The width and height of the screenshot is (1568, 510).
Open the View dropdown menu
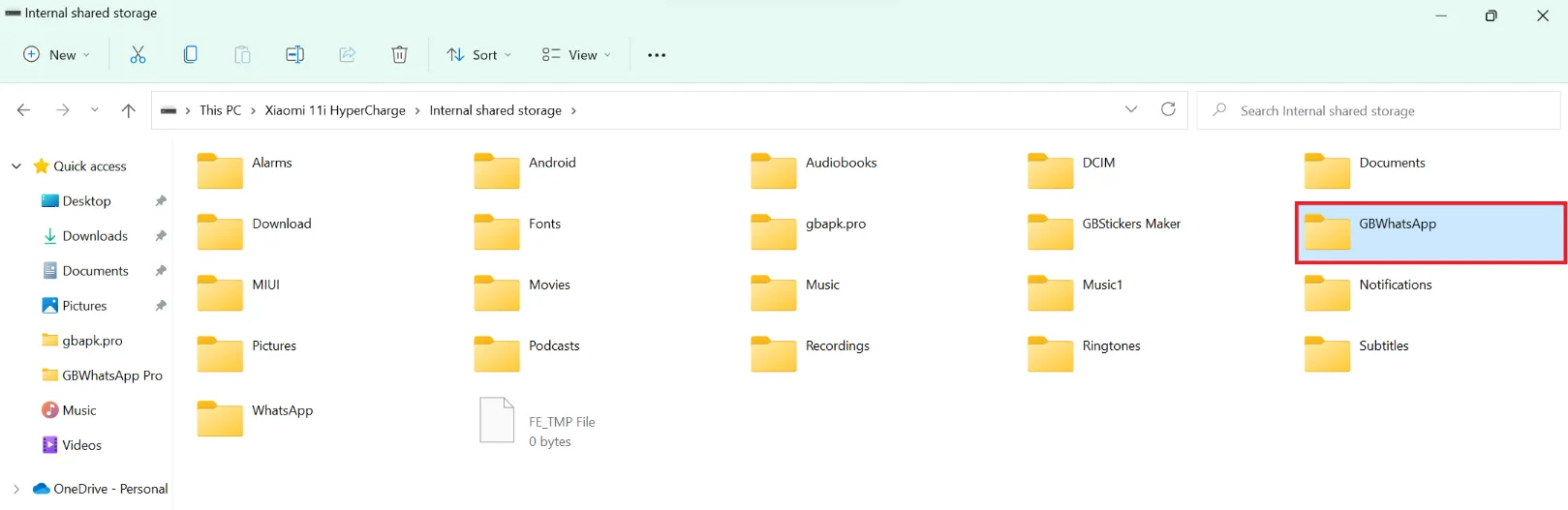[577, 55]
